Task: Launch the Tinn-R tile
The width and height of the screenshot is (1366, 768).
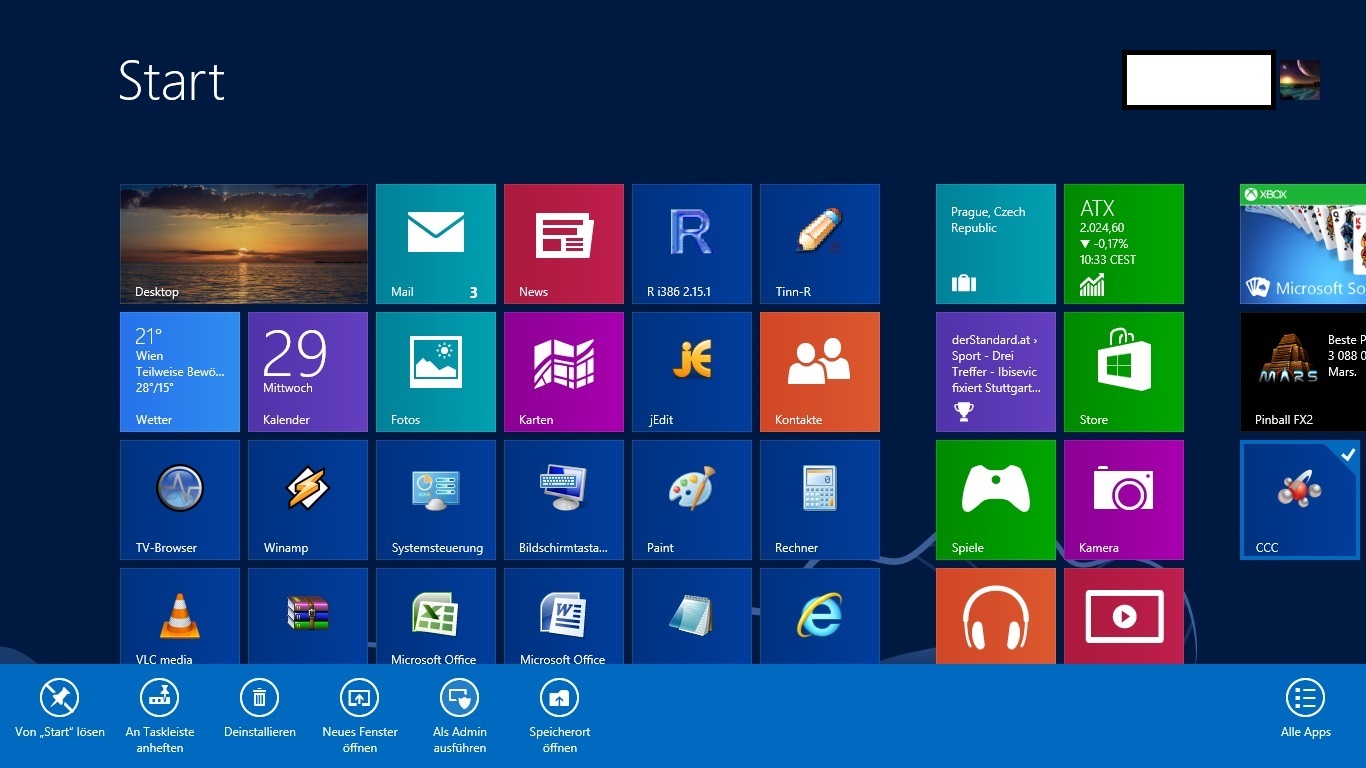Action: (820, 244)
